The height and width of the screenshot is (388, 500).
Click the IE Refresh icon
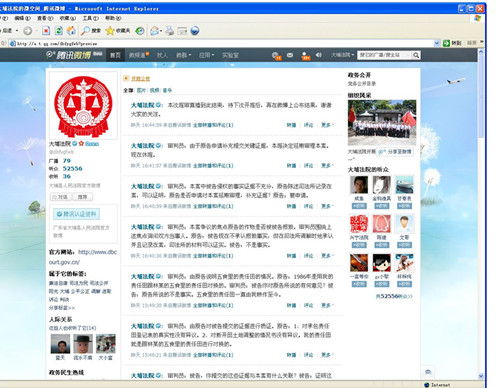59,31
